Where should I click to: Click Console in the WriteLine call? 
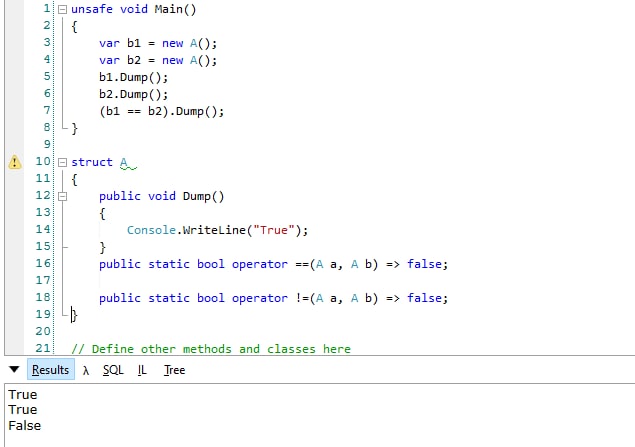[151, 230]
